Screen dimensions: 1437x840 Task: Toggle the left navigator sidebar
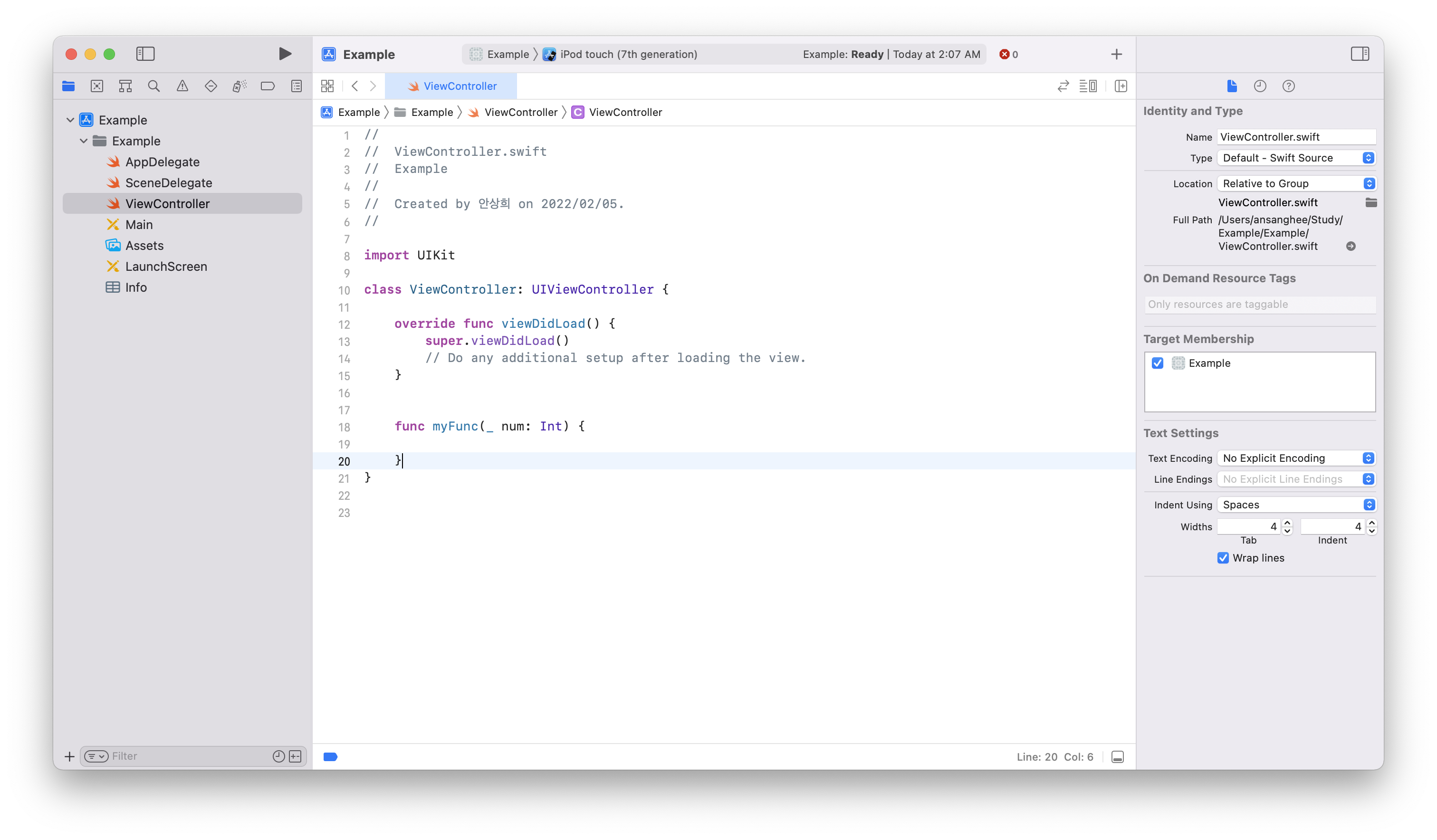(x=145, y=54)
